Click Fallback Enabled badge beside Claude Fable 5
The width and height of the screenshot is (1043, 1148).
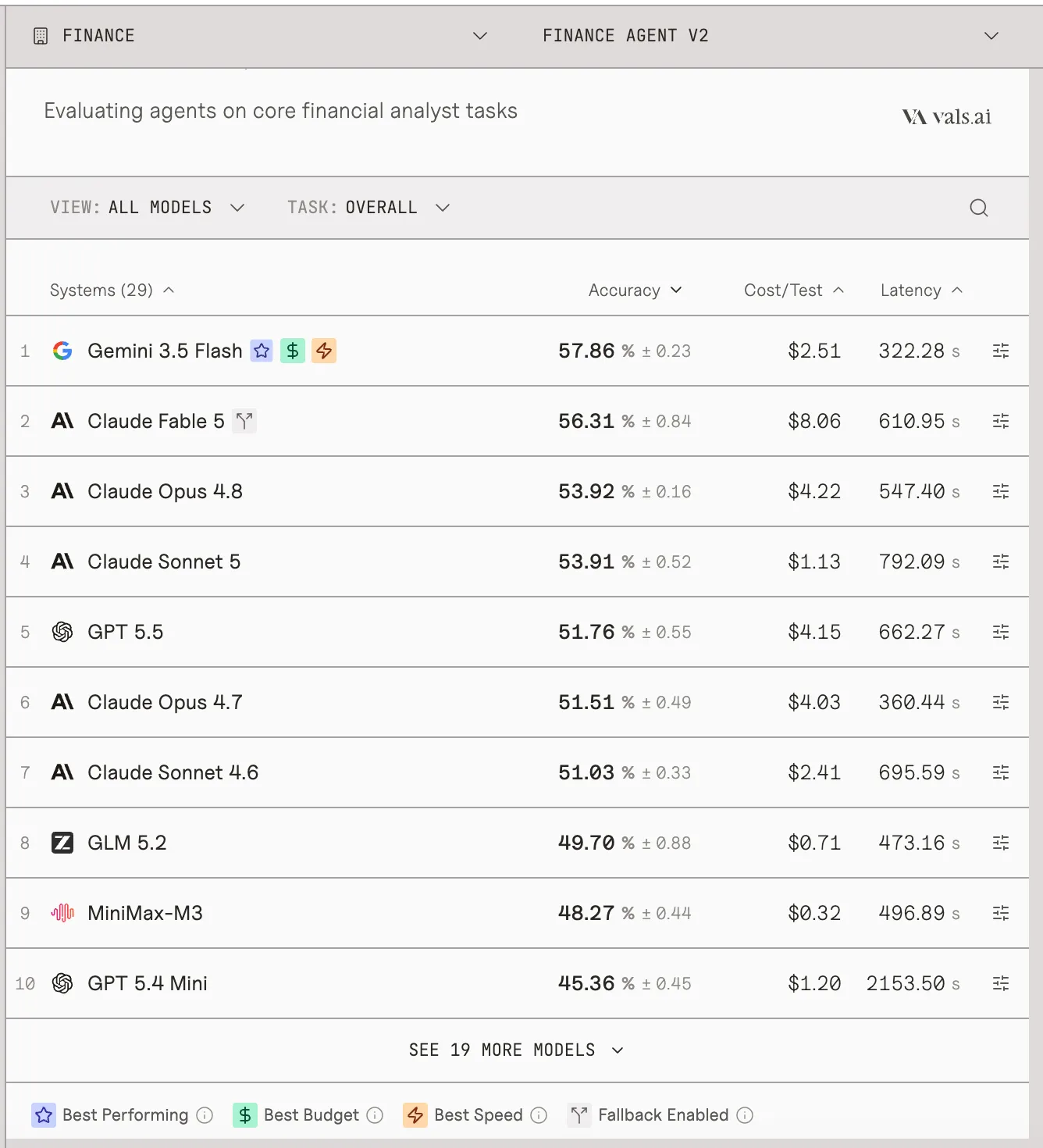pos(244,421)
